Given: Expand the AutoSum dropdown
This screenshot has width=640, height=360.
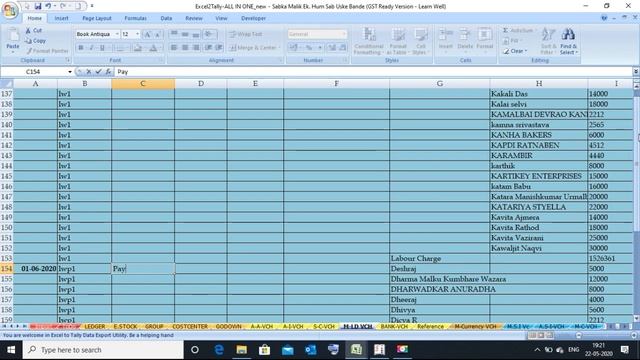Looking at the screenshot, I should click(535, 30).
